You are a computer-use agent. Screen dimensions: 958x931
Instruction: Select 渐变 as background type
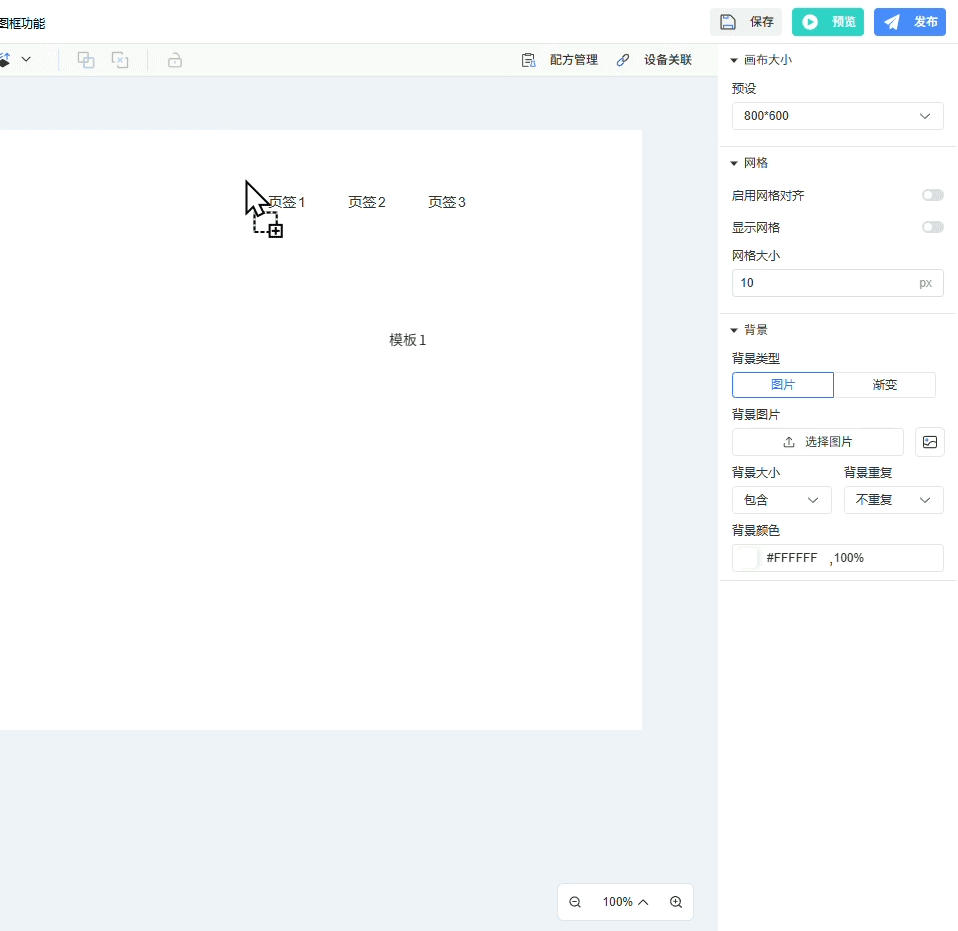coord(885,385)
